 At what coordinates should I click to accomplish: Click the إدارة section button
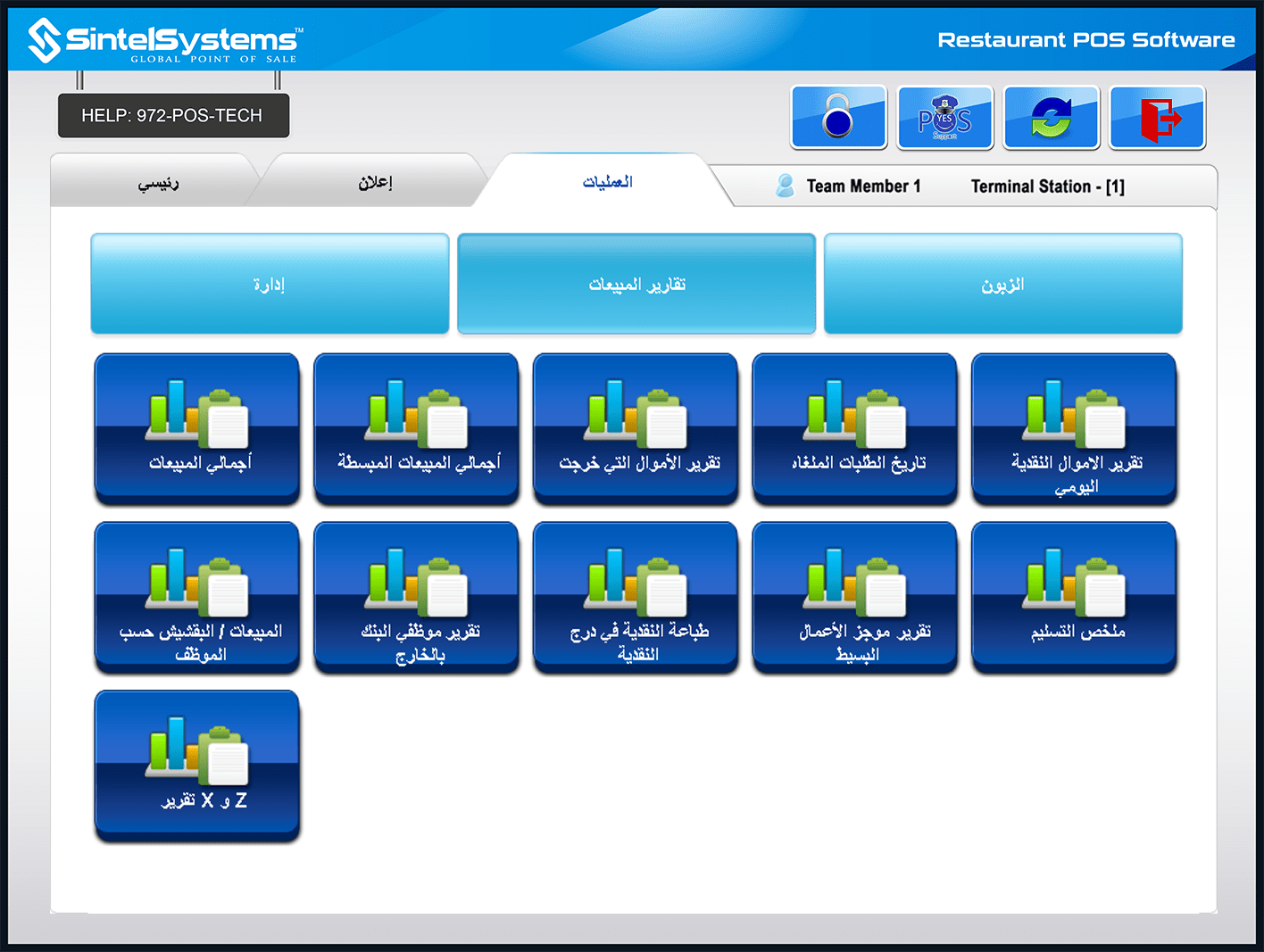[270, 284]
